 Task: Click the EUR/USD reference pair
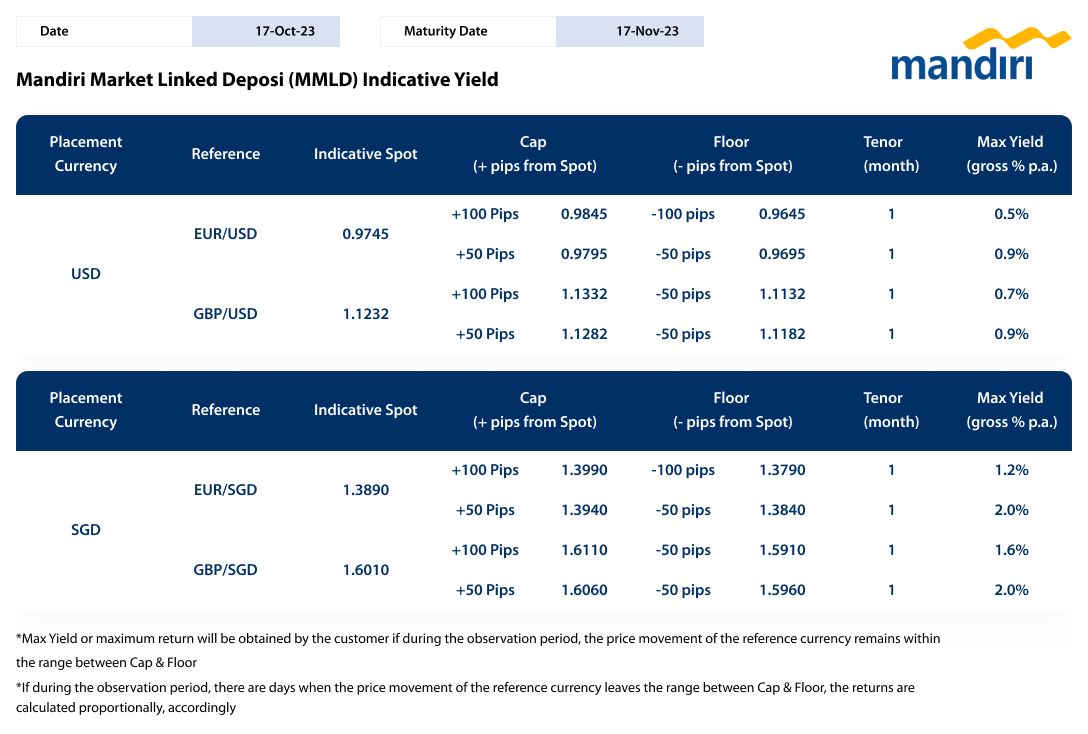(x=226, y=234)
